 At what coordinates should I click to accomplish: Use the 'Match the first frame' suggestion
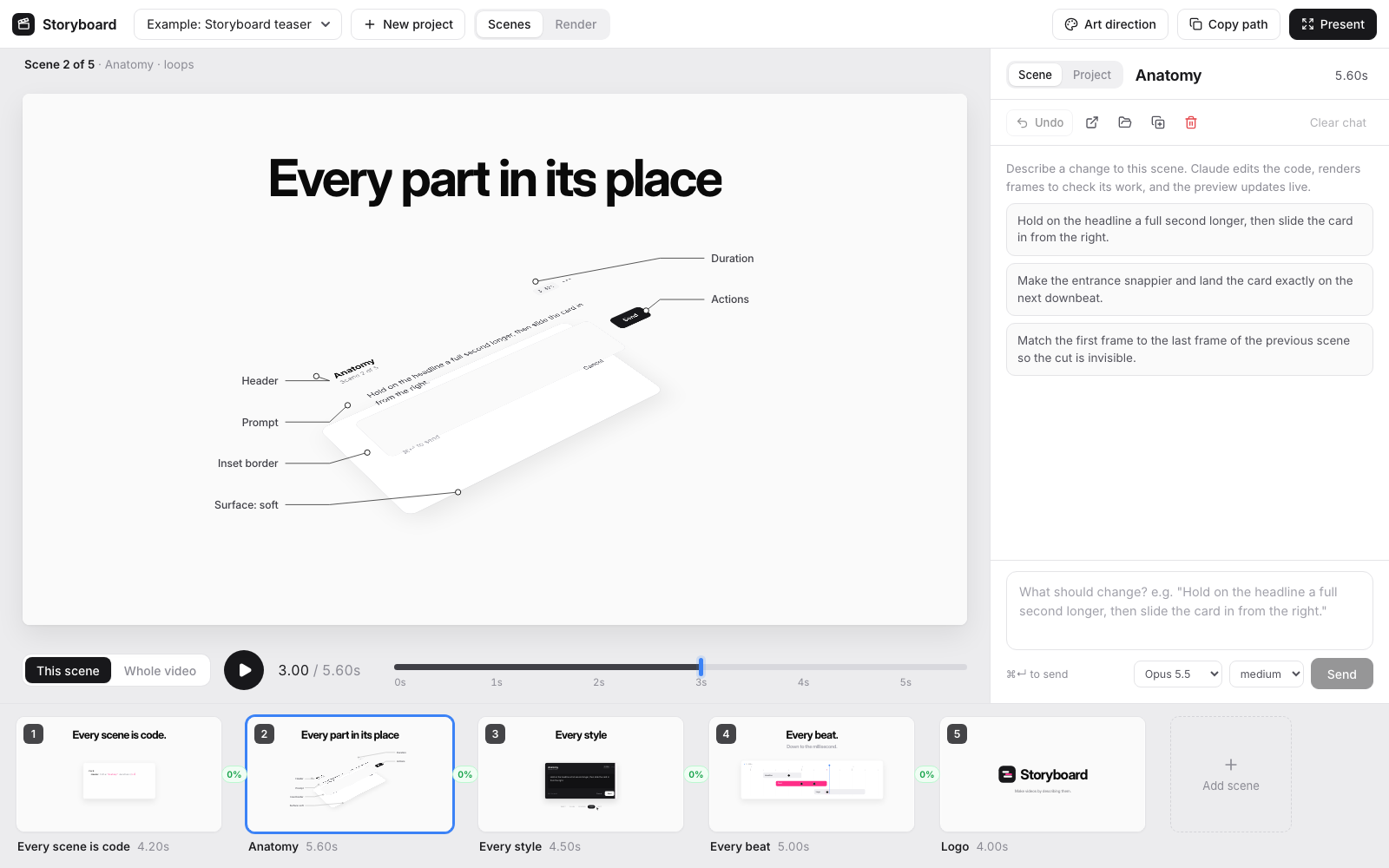(1189, 349)
